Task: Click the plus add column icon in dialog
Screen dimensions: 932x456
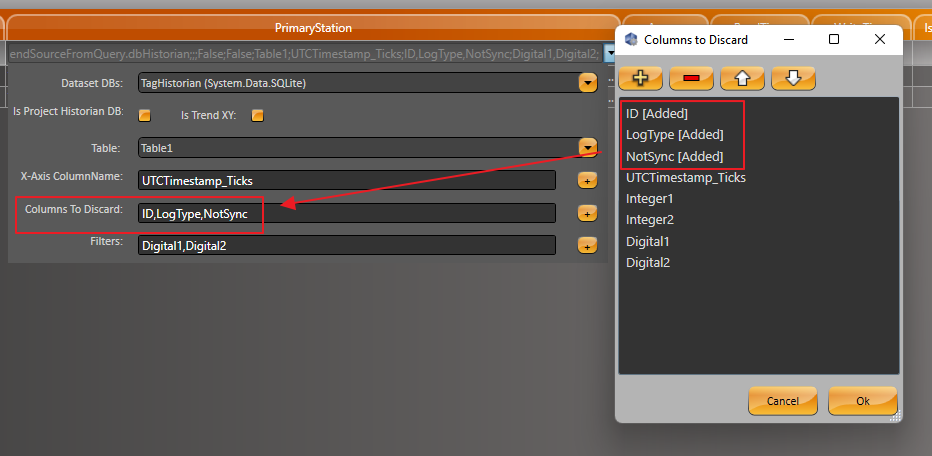Action: [640, 77]
